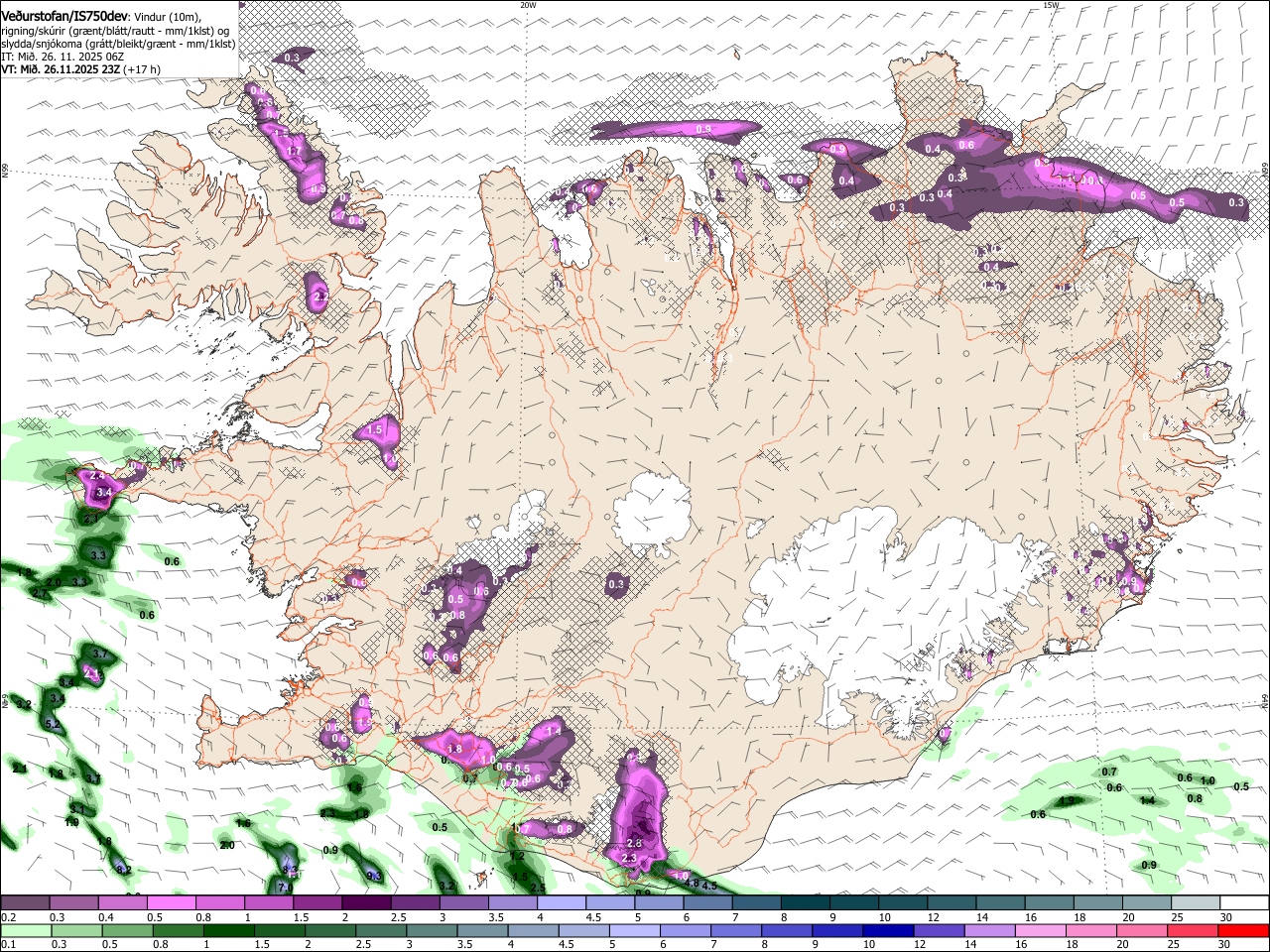Viewport: 1270px width, 952px height.
Task: Click the 0.2–0.3 swatch in purple legend row
Action: (x=25, y=903)
